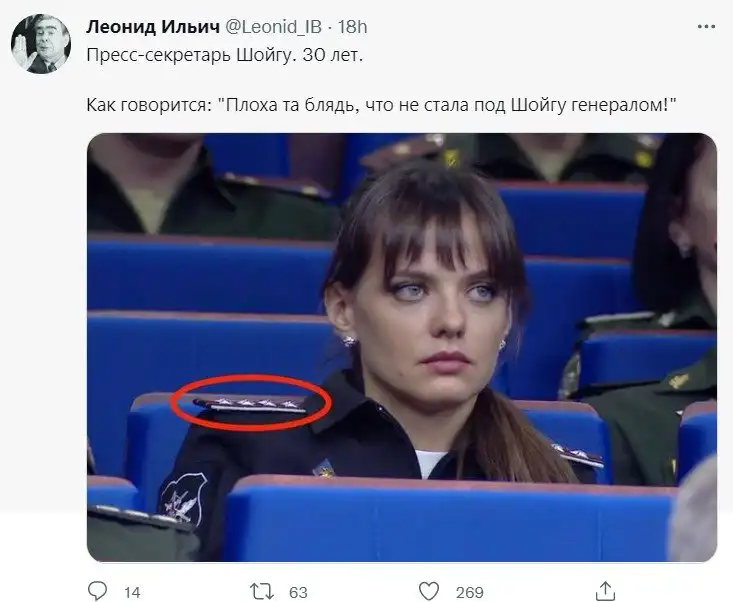Click the red-circled shoulder strap in the photo
The width and height of the screenshot is (733, 602).
click(x=252, y=404)
